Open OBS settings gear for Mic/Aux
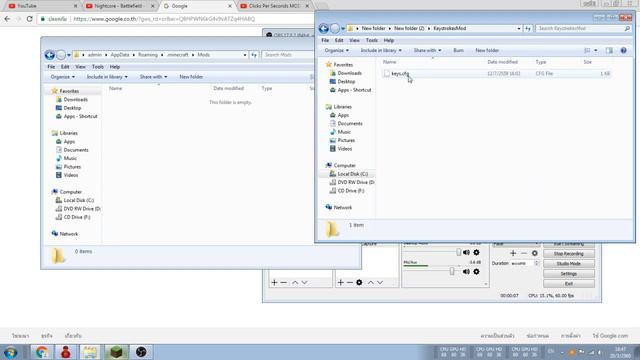 (476, 272)
